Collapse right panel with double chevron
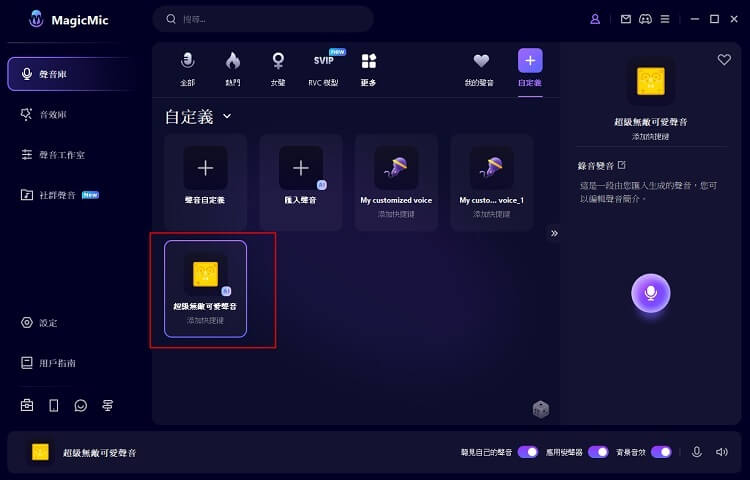The height and width of the screenshot is (480, 750). click(554, 233)
